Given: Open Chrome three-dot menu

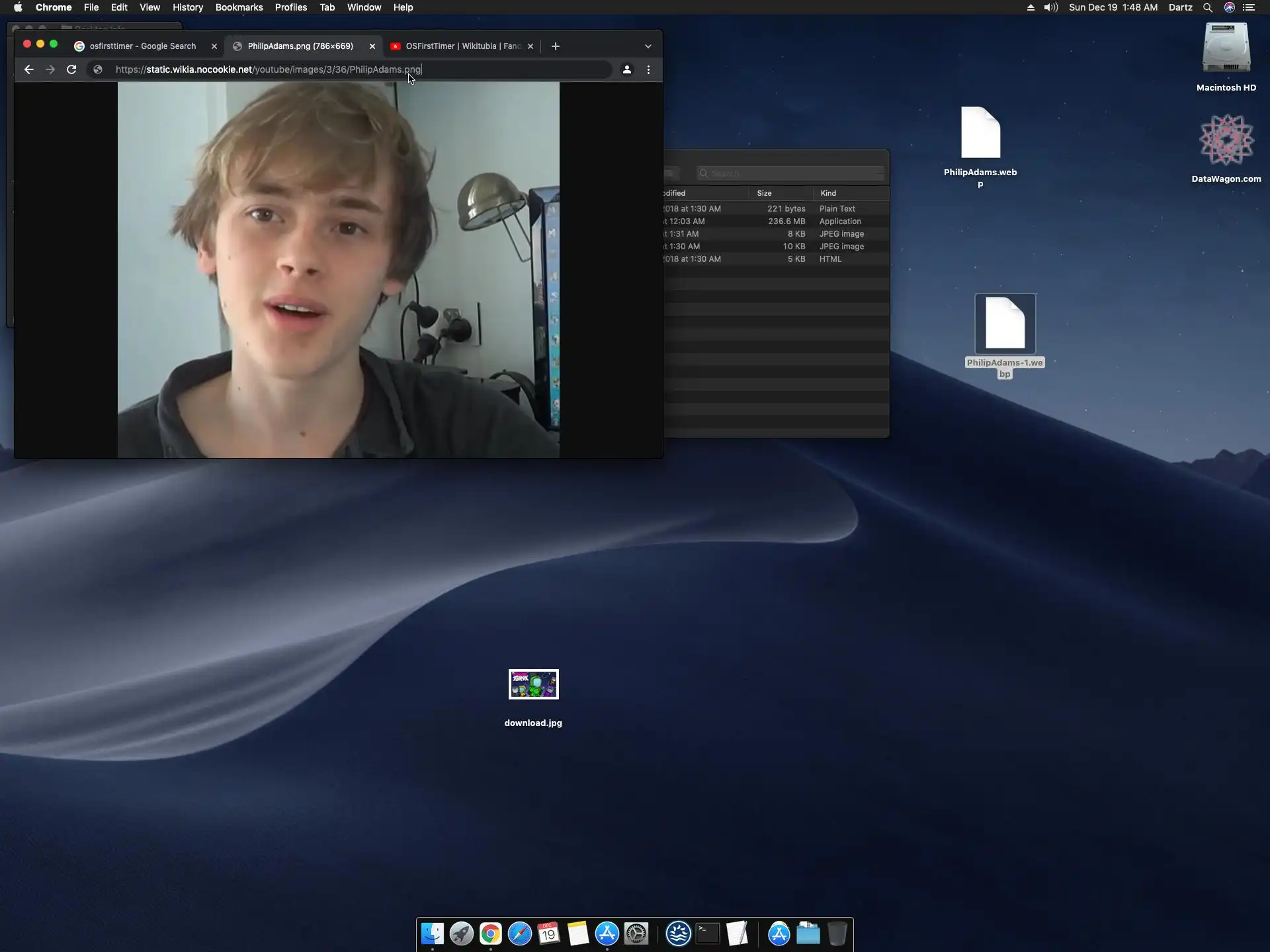Looking at the screenshot, I should tap(648, 69).
